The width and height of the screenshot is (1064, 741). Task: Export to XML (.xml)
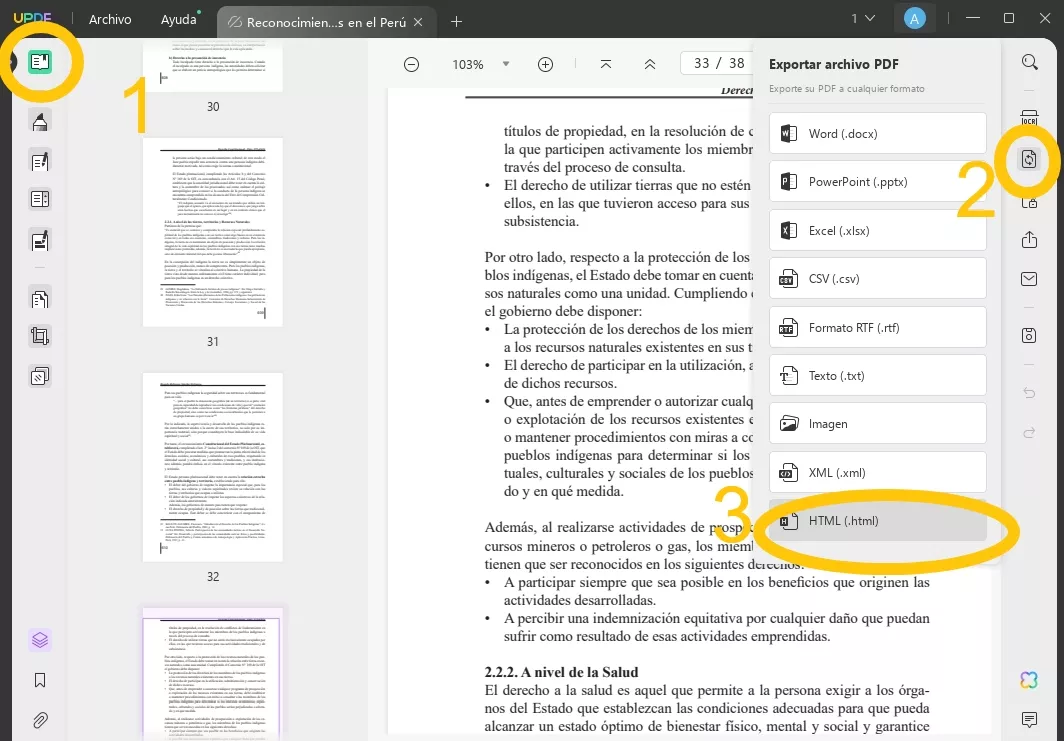pyautogui.click(x=877, y=473)
